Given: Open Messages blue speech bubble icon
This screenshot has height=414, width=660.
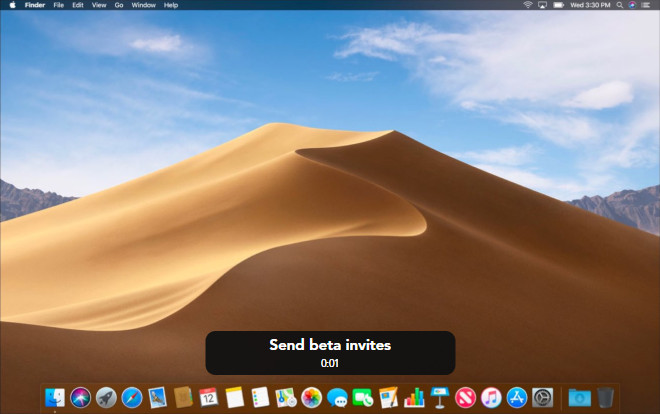Looking at the screenshot, I should pos(337,398).
